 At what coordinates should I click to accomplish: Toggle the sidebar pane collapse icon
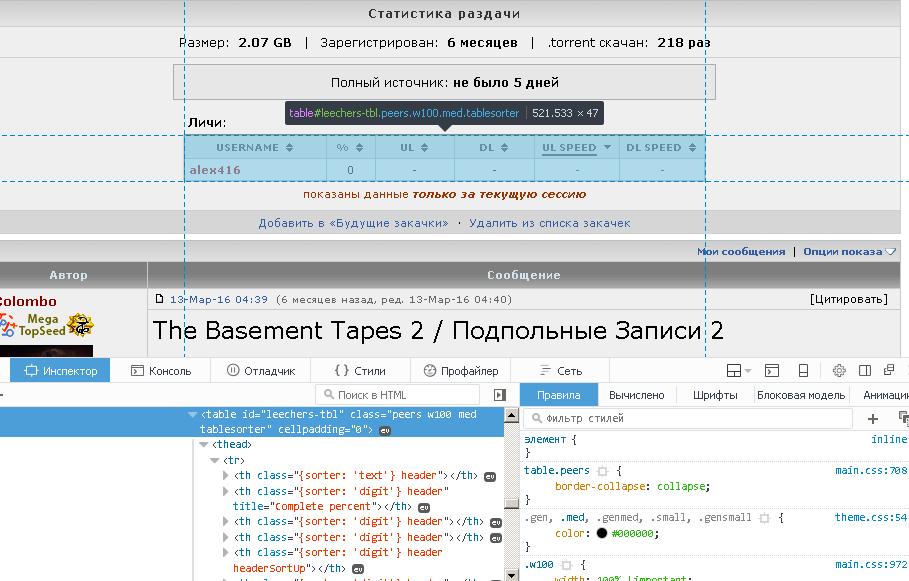tap(500, 395)
